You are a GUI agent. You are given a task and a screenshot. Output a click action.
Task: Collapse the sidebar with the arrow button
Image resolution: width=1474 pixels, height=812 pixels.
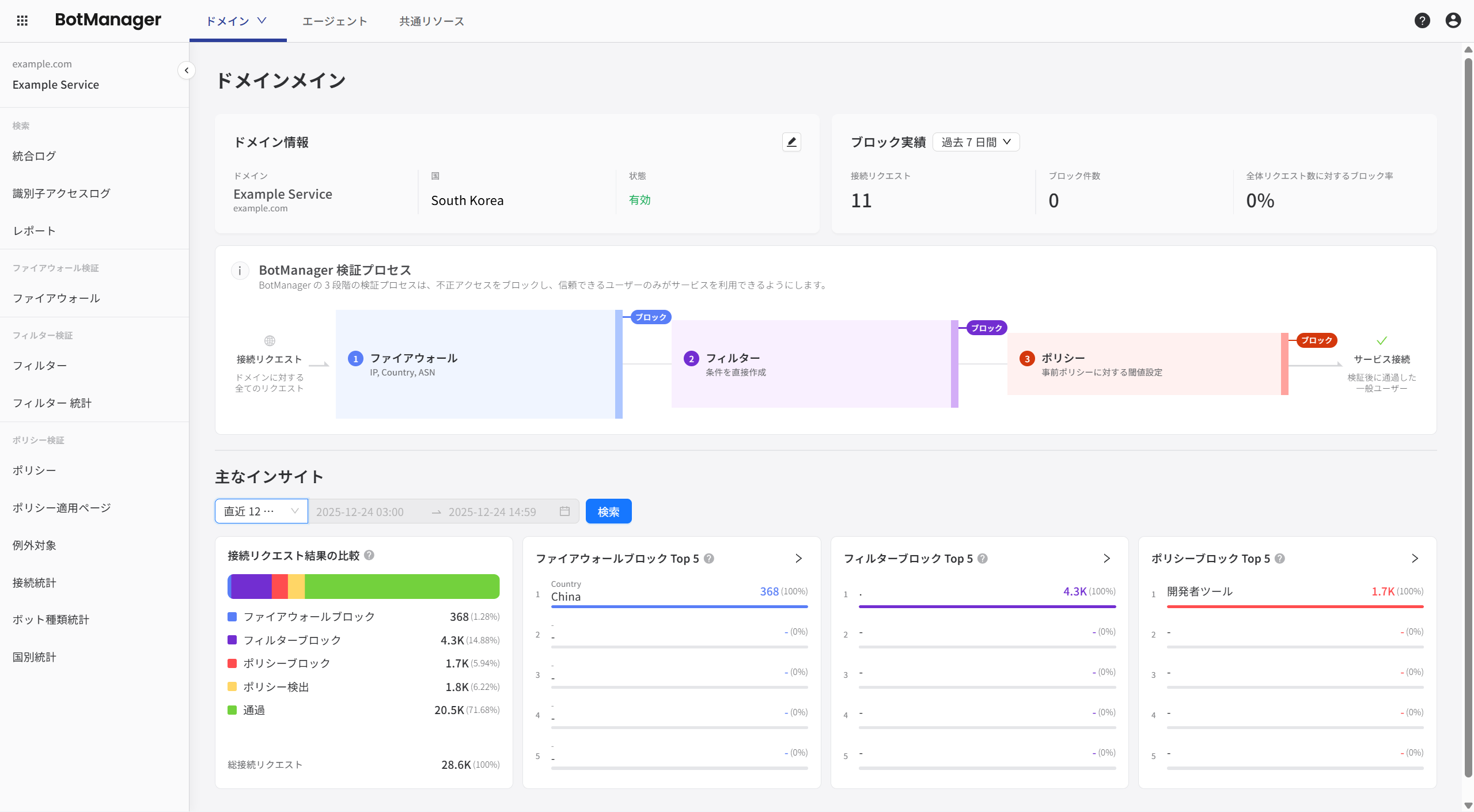click(186, 70)
